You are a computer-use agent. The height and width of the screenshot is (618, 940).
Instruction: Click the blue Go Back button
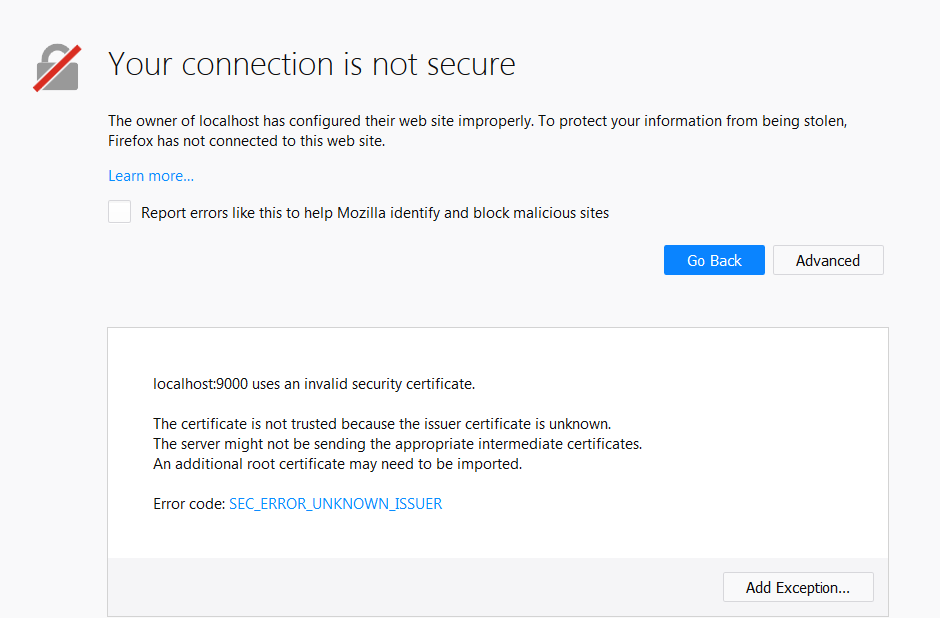(x=714, y=260)
